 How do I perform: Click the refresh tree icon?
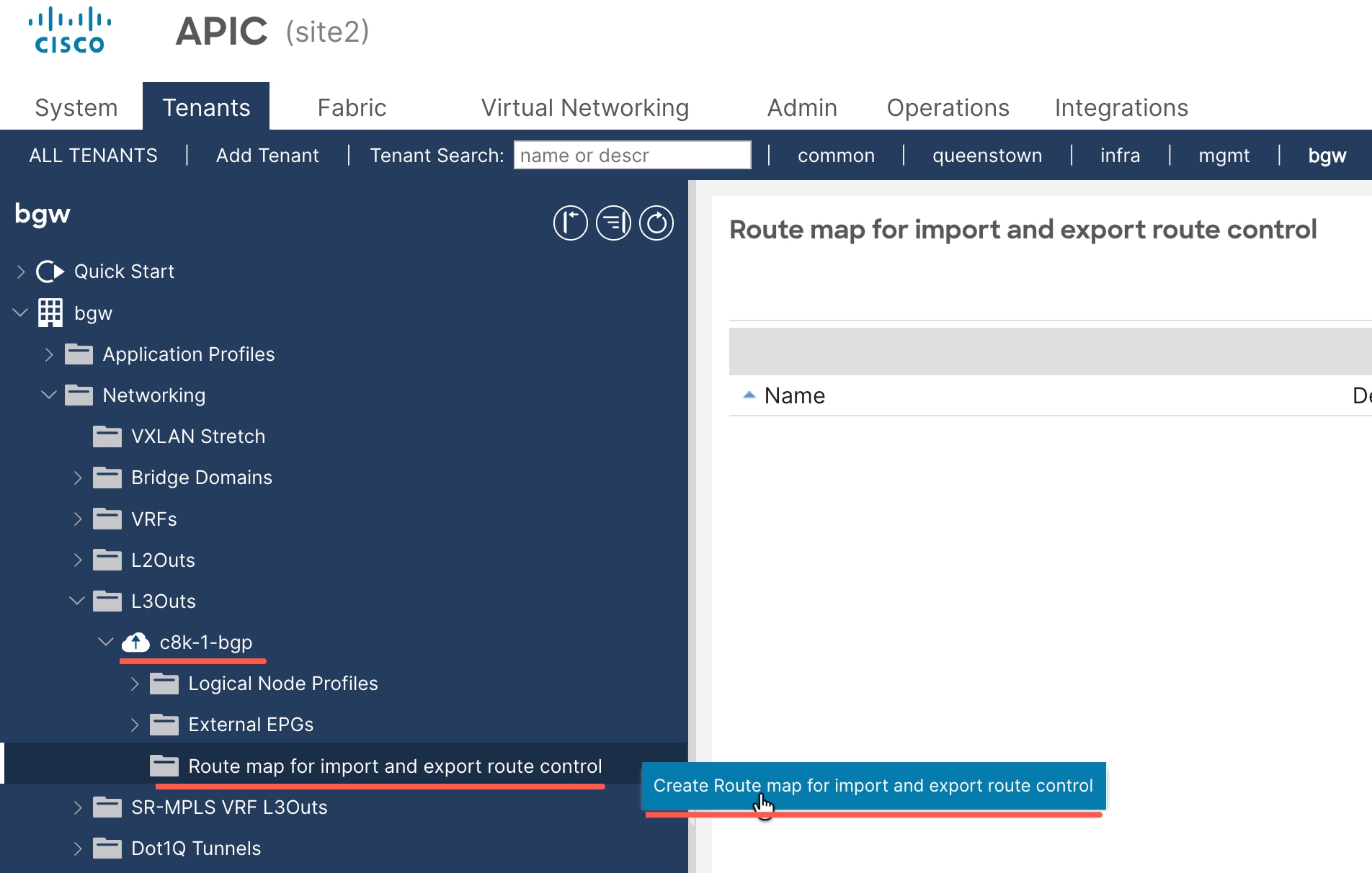click(656, 223)
